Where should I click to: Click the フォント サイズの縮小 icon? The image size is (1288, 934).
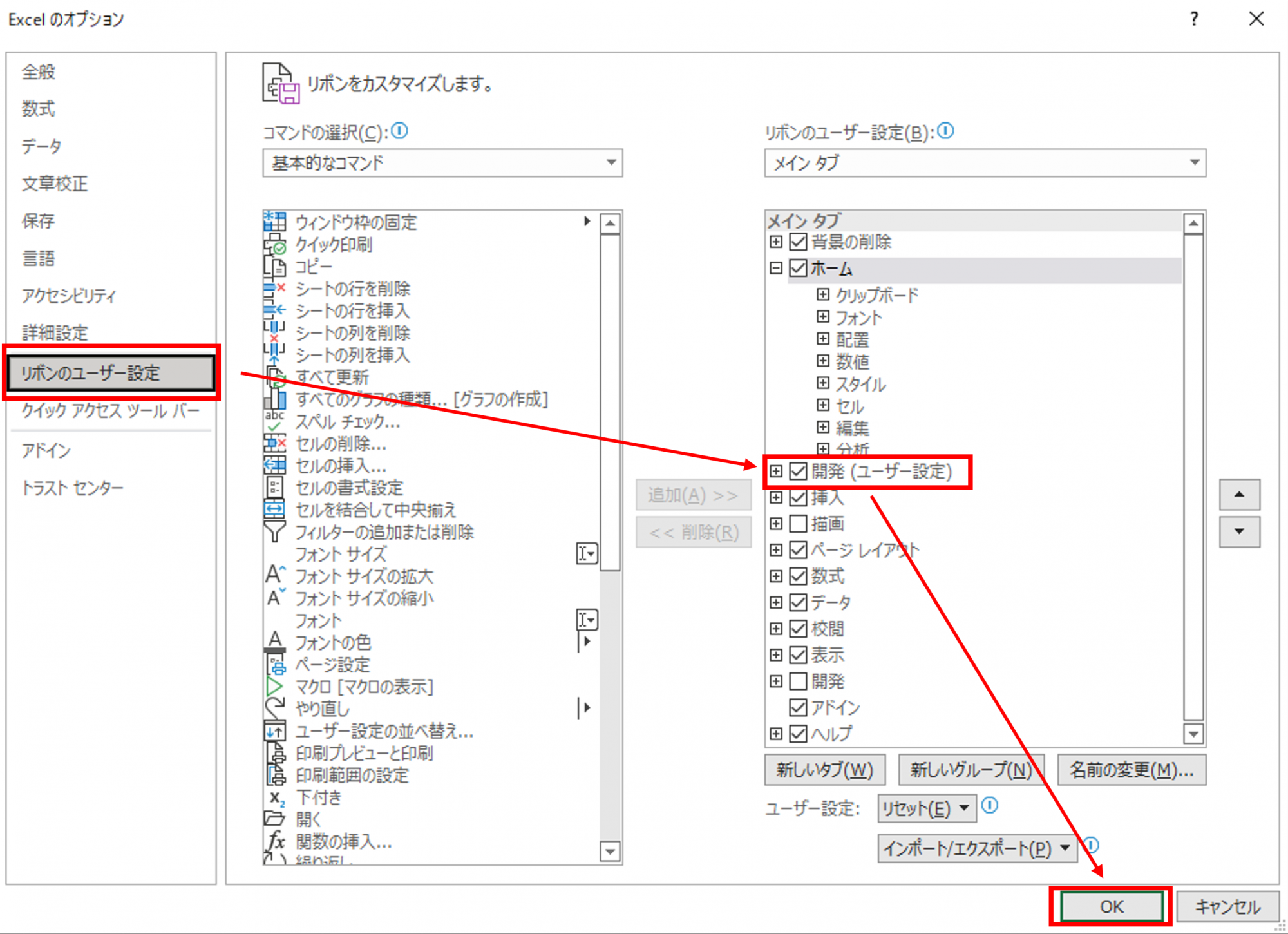click(275, 598)
